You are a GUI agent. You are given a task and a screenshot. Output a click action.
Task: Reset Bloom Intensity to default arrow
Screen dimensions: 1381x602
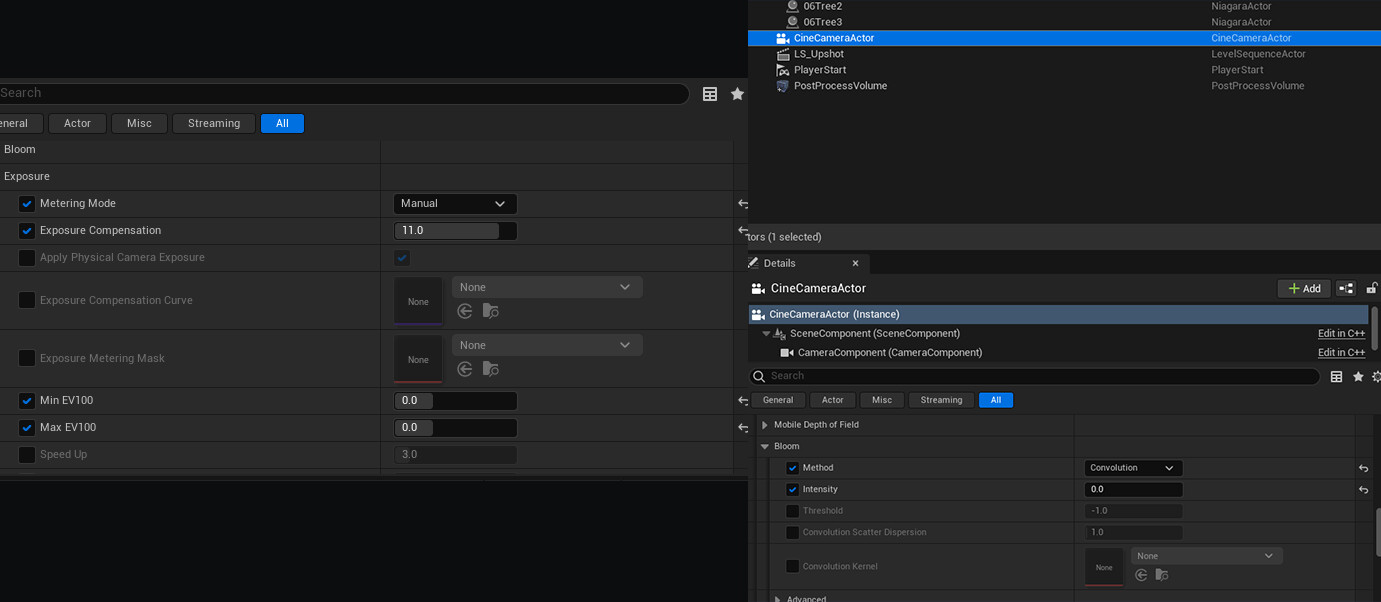click(x=1363, y=490)
